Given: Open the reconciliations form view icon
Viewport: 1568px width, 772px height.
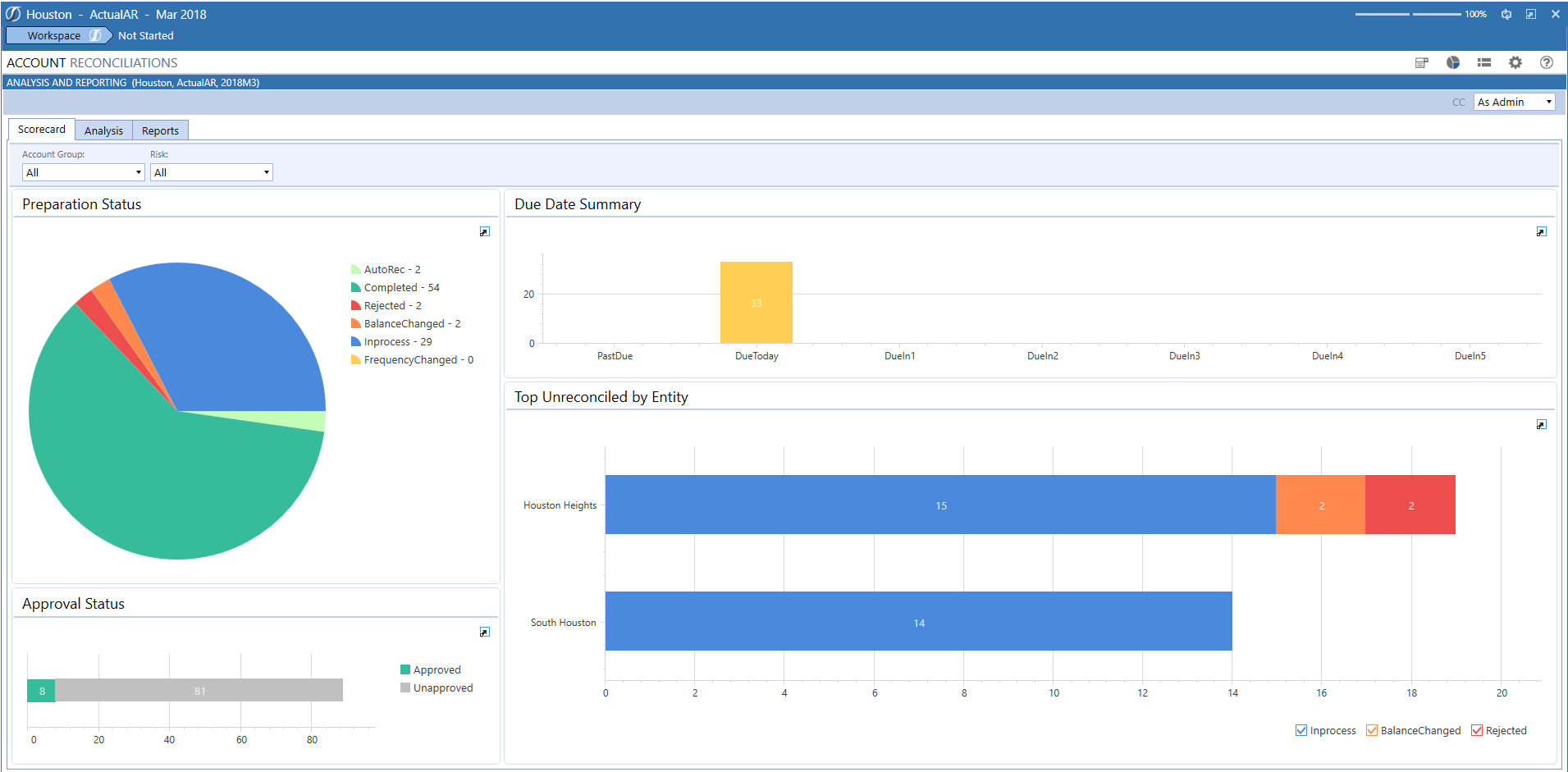Looking at the screenshot, I should click(x=1422, y=62).
